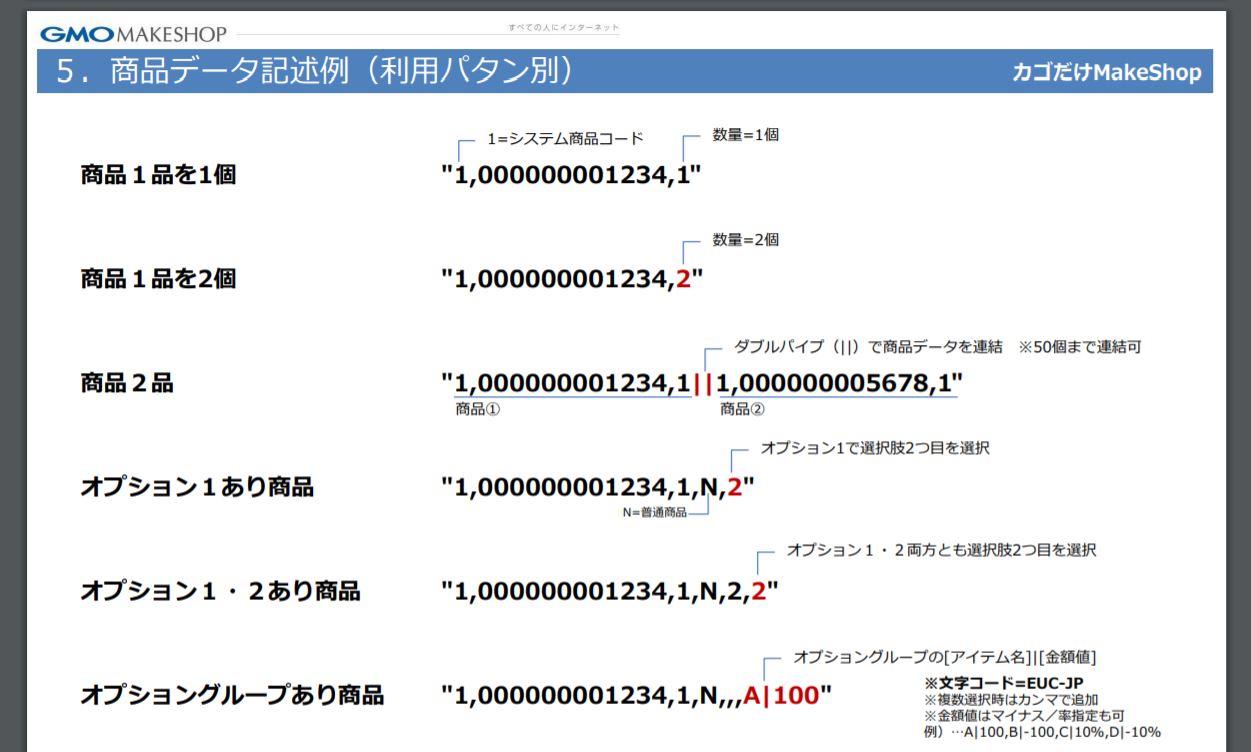Select the code "1,000000001234,1,N,2,2"

(x=610, y=591)
